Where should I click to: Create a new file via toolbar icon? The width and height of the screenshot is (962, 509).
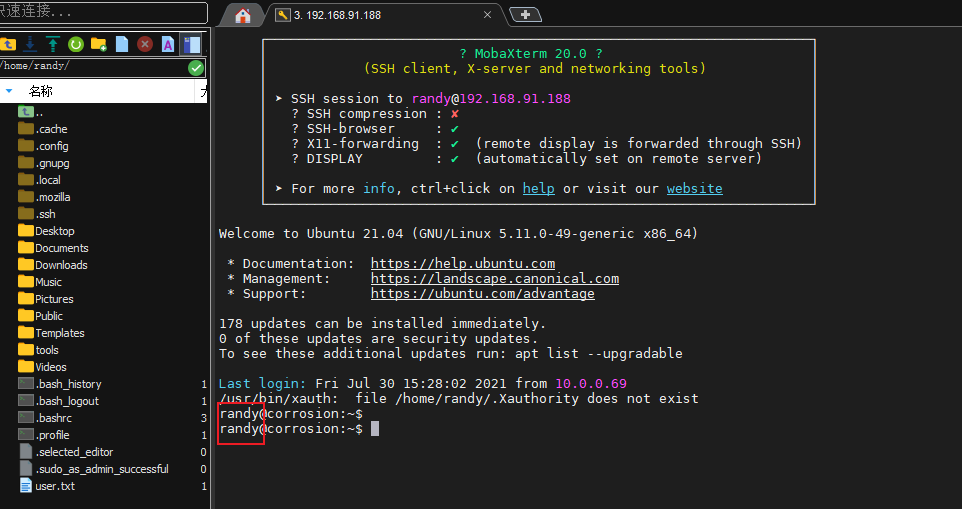pos(122,44)
